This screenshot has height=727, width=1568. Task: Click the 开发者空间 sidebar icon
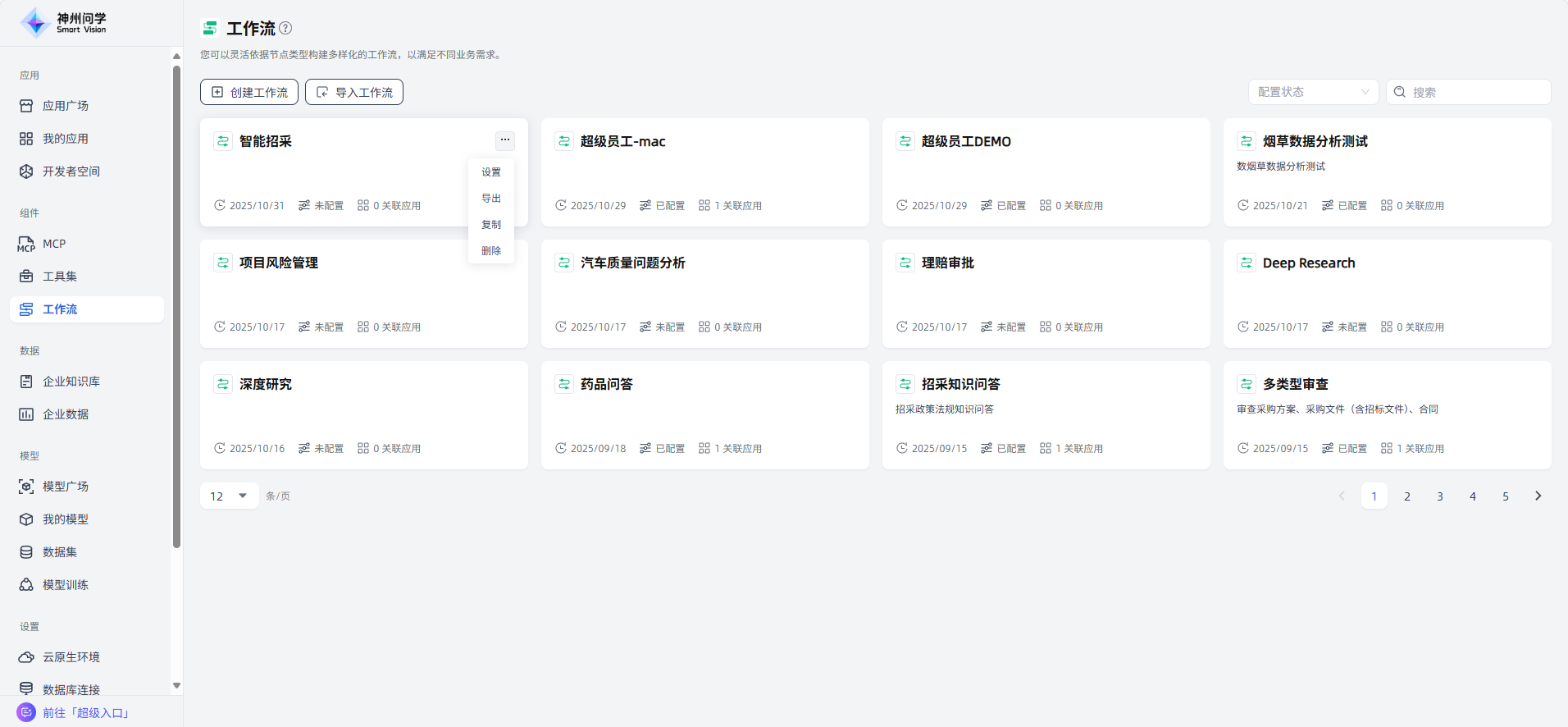tap(26, 171)
